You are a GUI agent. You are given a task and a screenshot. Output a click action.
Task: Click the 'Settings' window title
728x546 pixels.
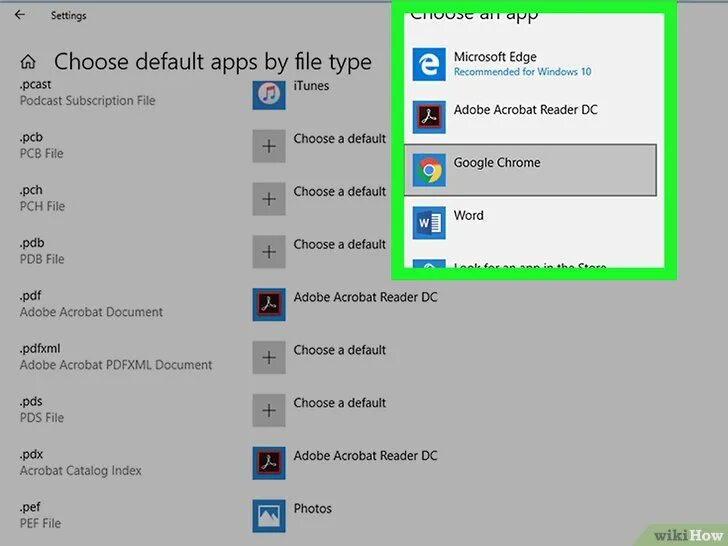[68, 16]
